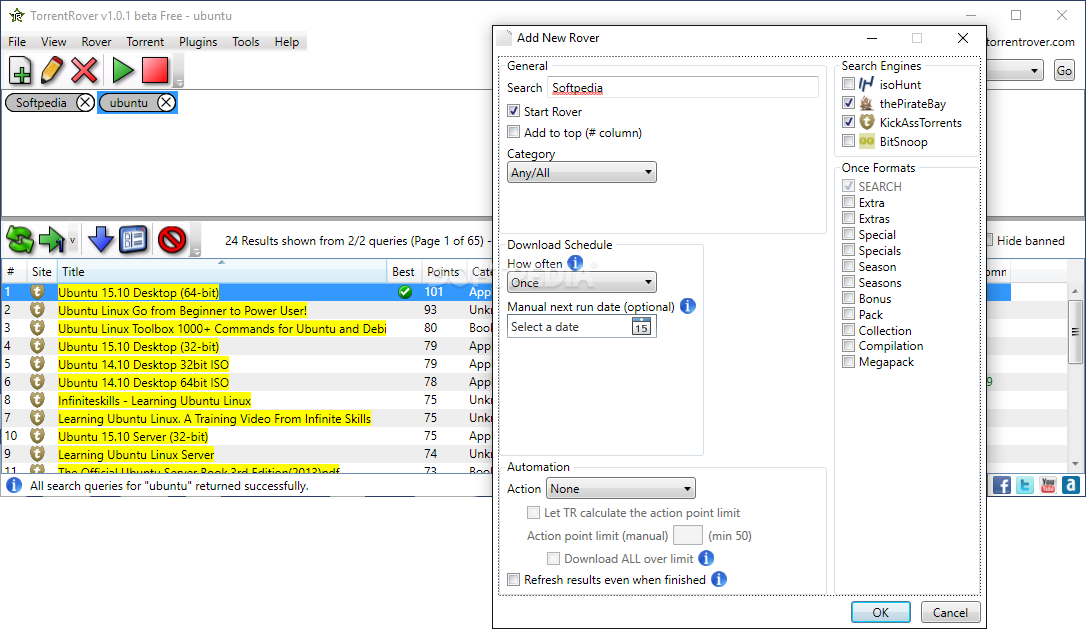Open the Torrent menu
Viewport: 1086px width, 629px height.
coord(145,42)
